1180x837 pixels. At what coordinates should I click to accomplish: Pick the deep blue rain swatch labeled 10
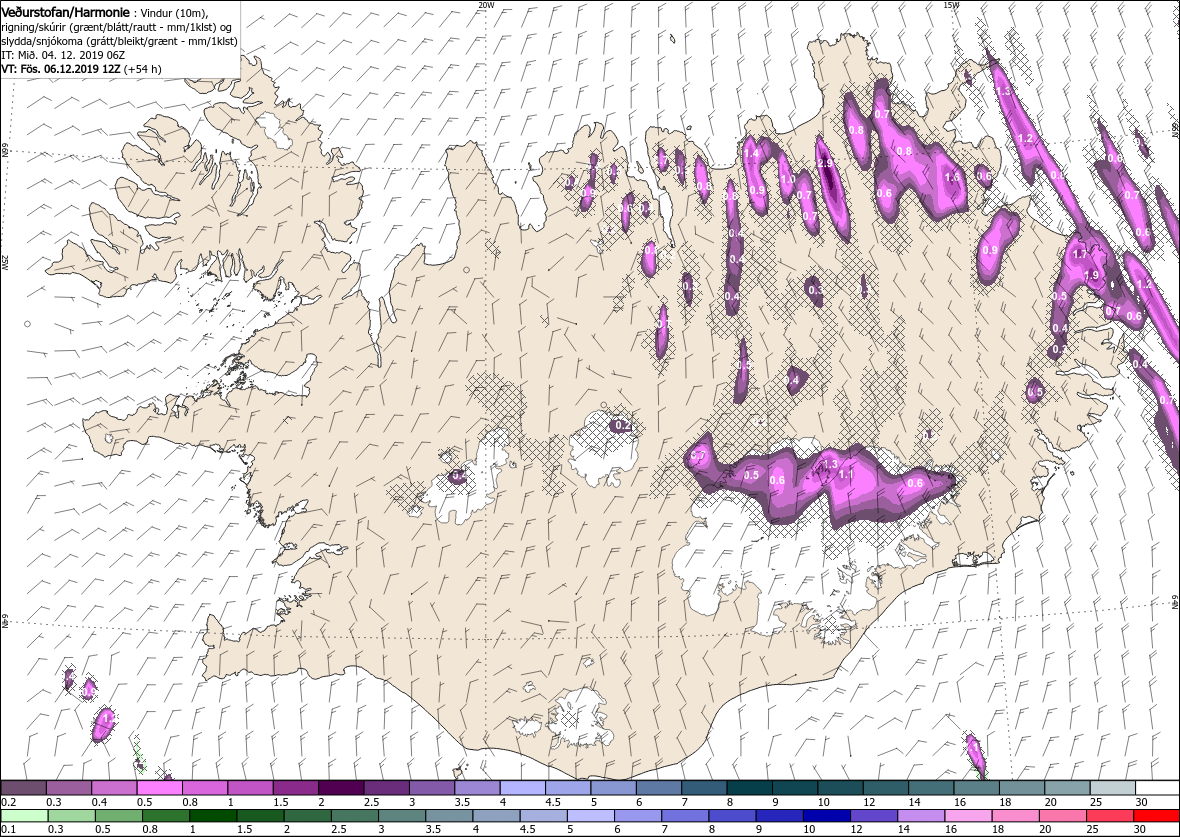[826, 816]
